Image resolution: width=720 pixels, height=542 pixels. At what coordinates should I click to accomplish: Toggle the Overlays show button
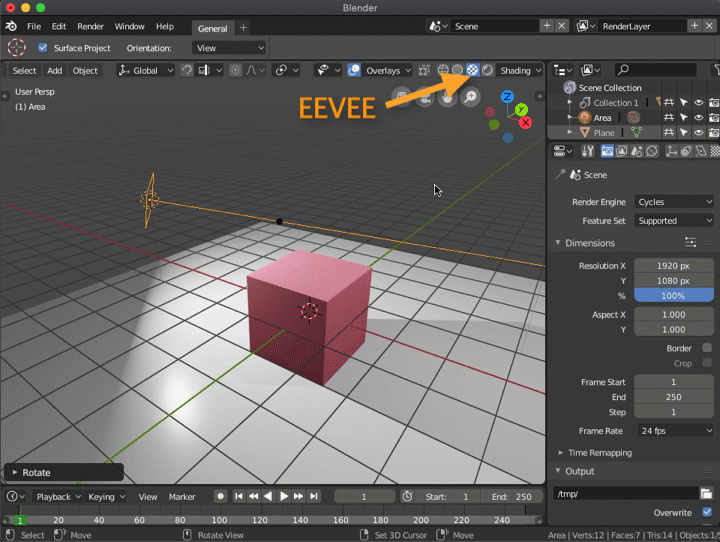[354, 70]
